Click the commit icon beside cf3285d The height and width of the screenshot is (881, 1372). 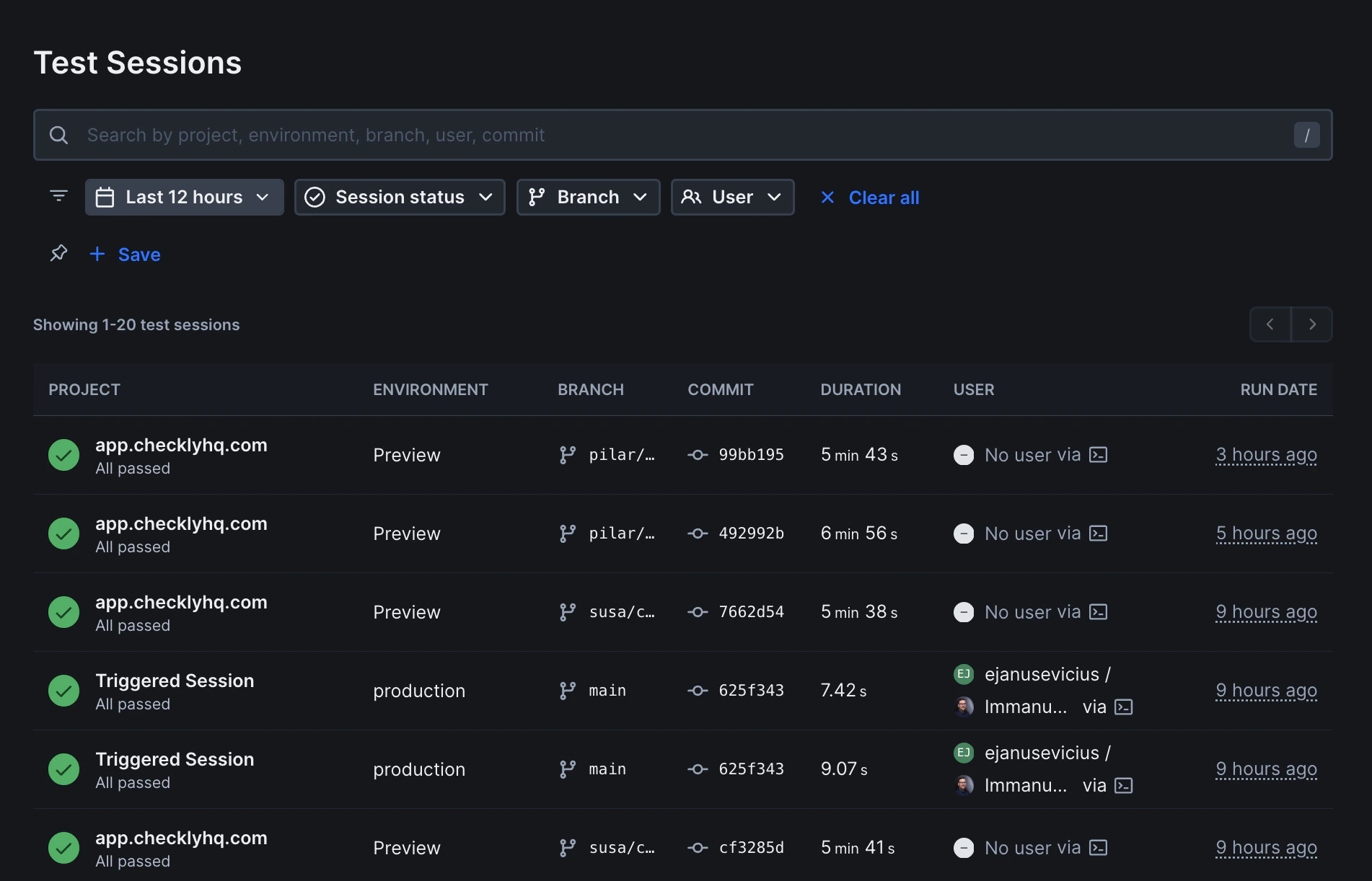tap(697, 848)
